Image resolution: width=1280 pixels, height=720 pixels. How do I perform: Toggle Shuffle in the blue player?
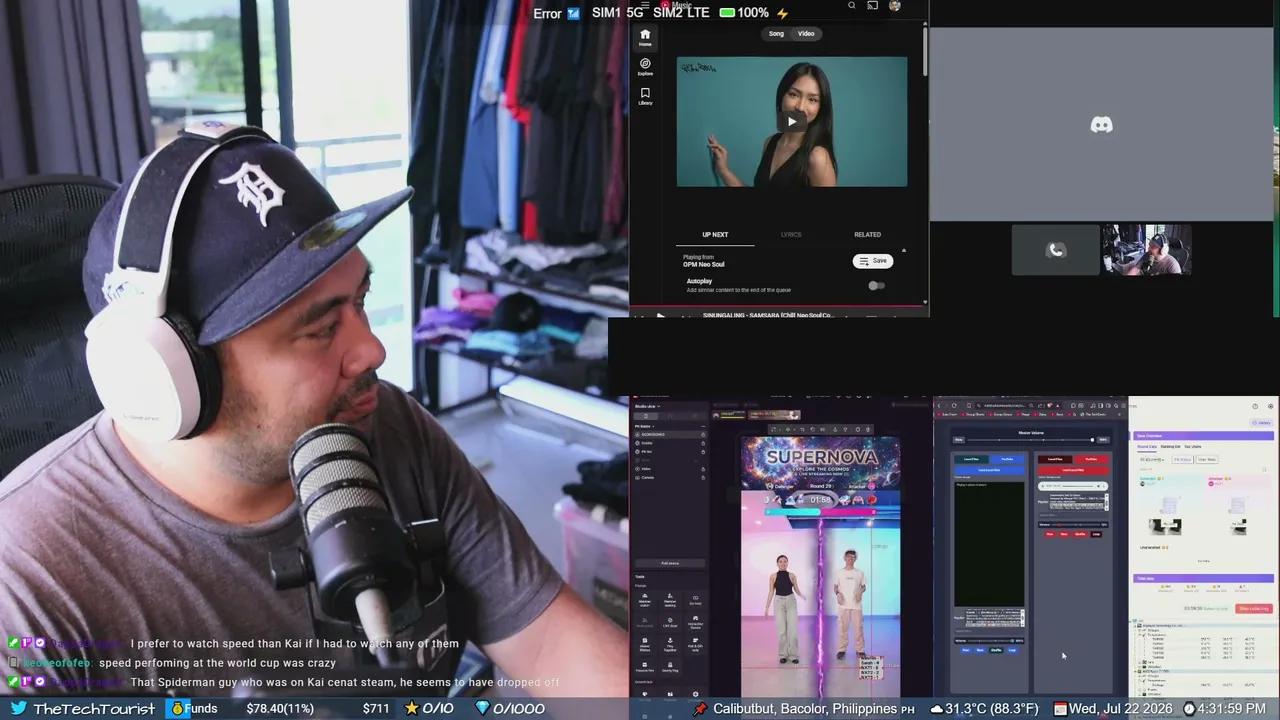pos(996,650)
